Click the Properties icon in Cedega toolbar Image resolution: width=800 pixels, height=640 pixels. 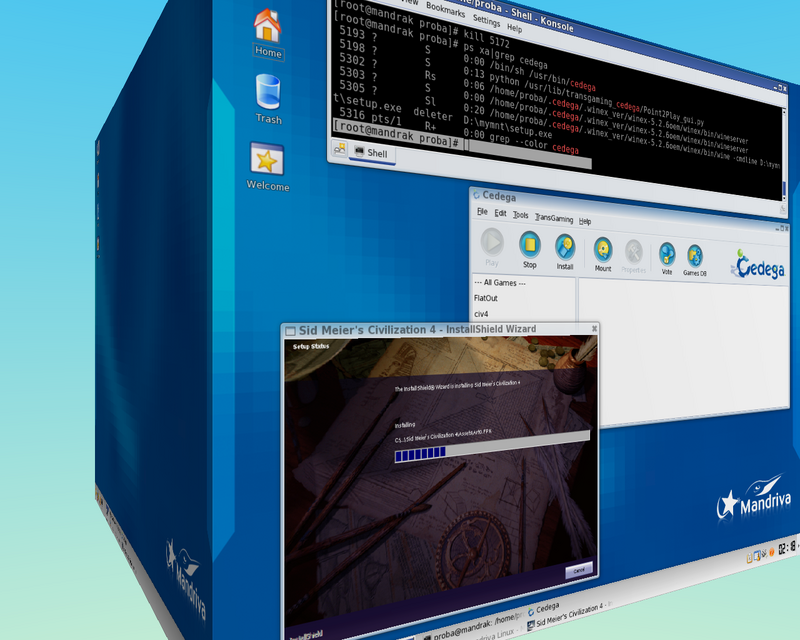tap(634, 256)
